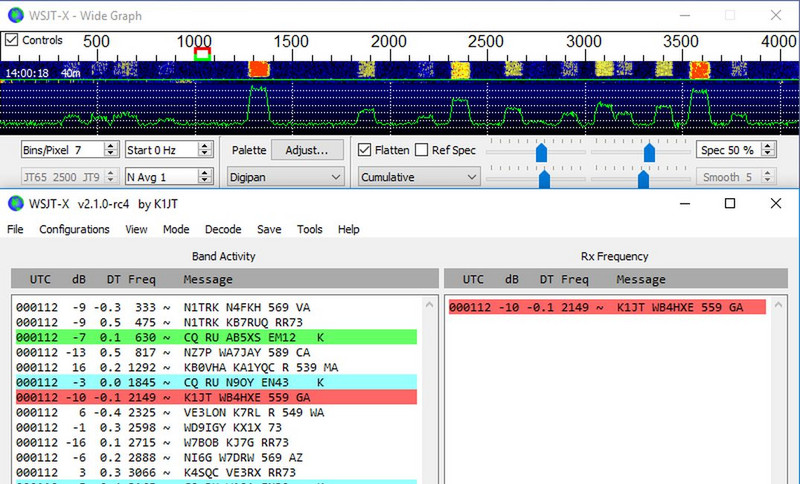Viewport: 800px width, 484px height.
Task: Minimize the WSJT-X main window
Action: tap(685, 203)
